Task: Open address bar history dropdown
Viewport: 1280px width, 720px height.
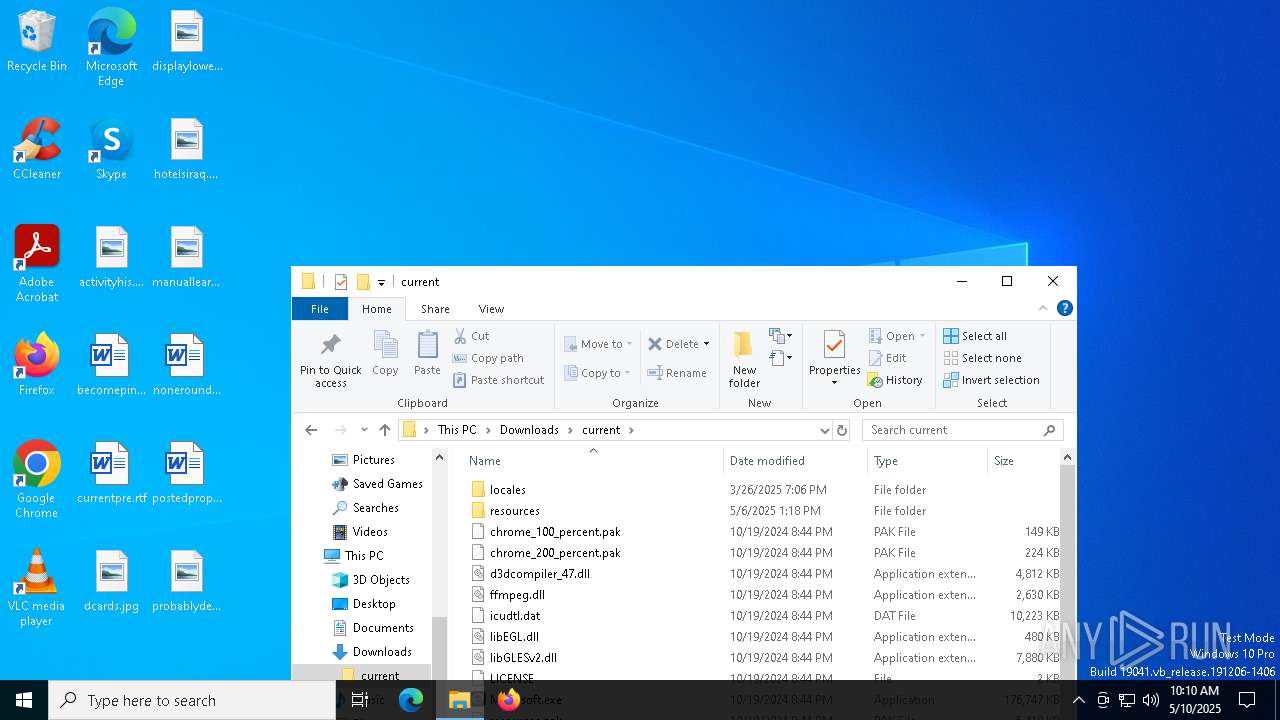Action: point(825,430)
